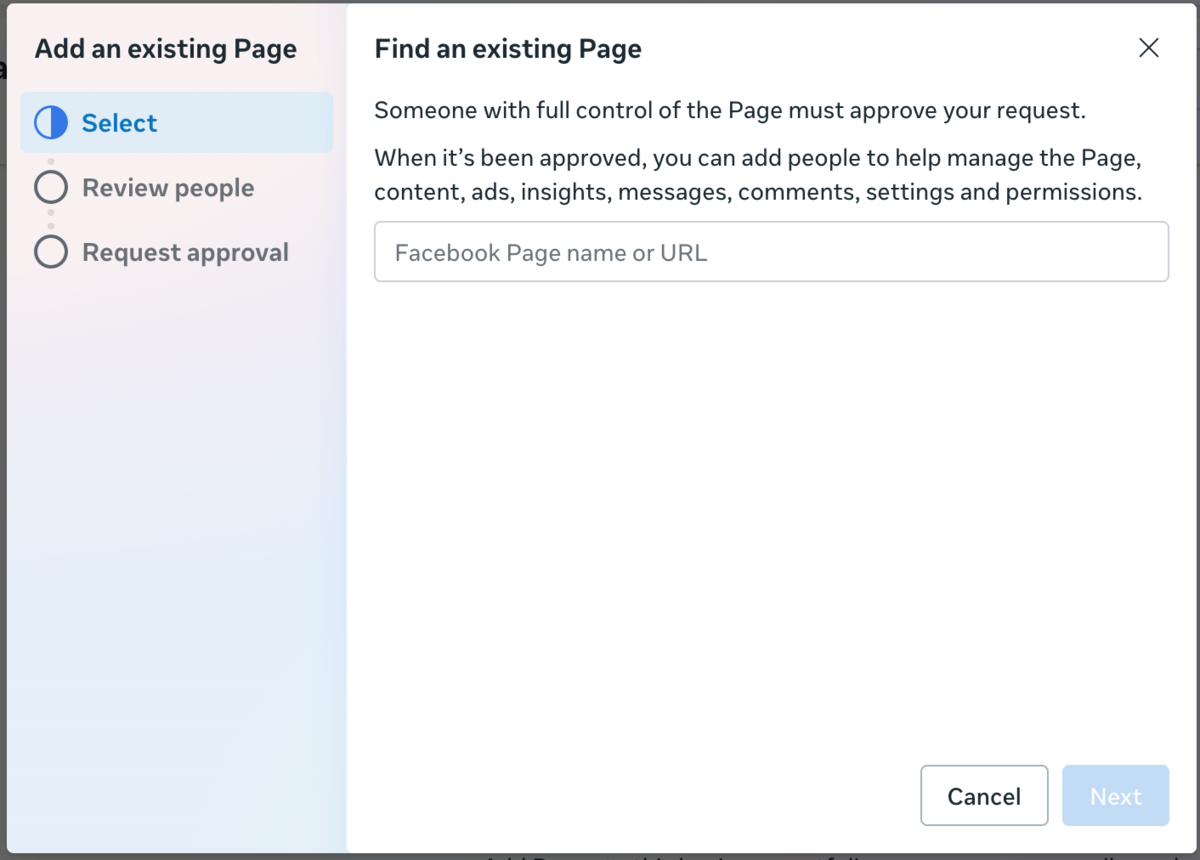
Task: Focus the Facebook Page name or URL field
Action: tap(771, 252)
